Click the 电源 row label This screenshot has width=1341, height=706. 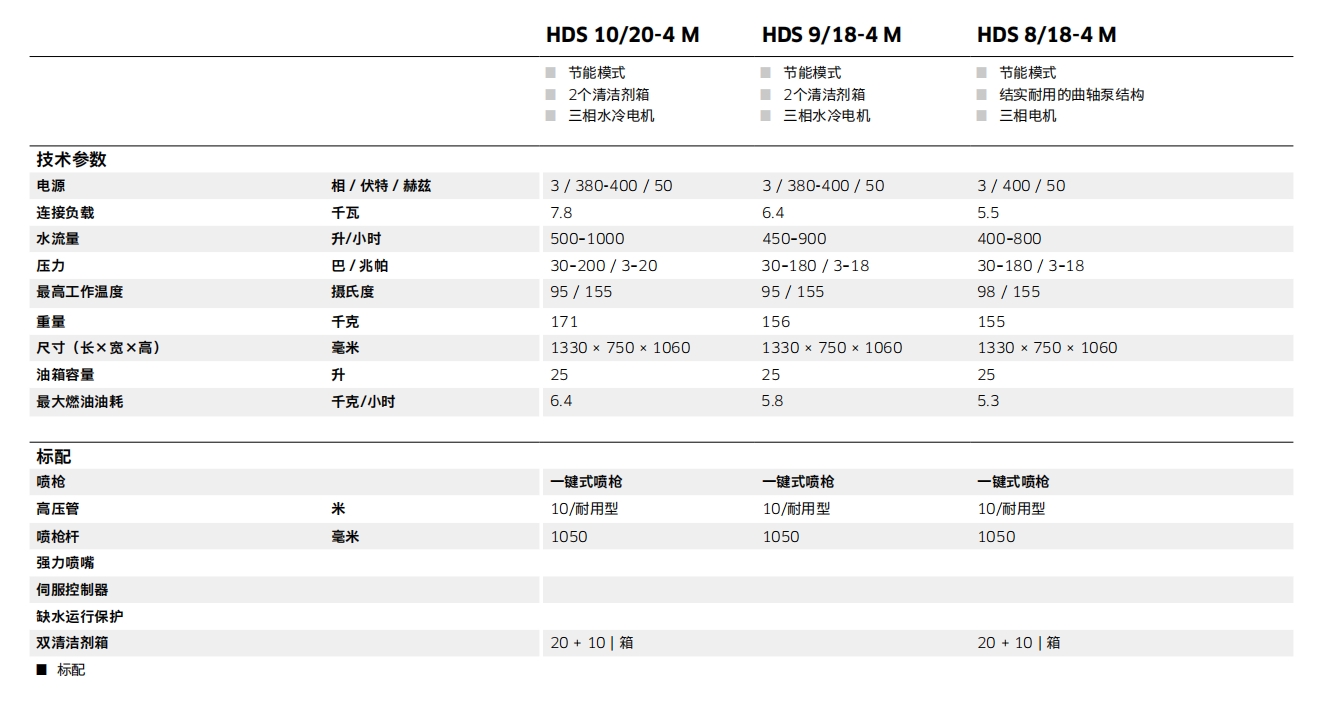pyautogui.click(x=51, y=186)
